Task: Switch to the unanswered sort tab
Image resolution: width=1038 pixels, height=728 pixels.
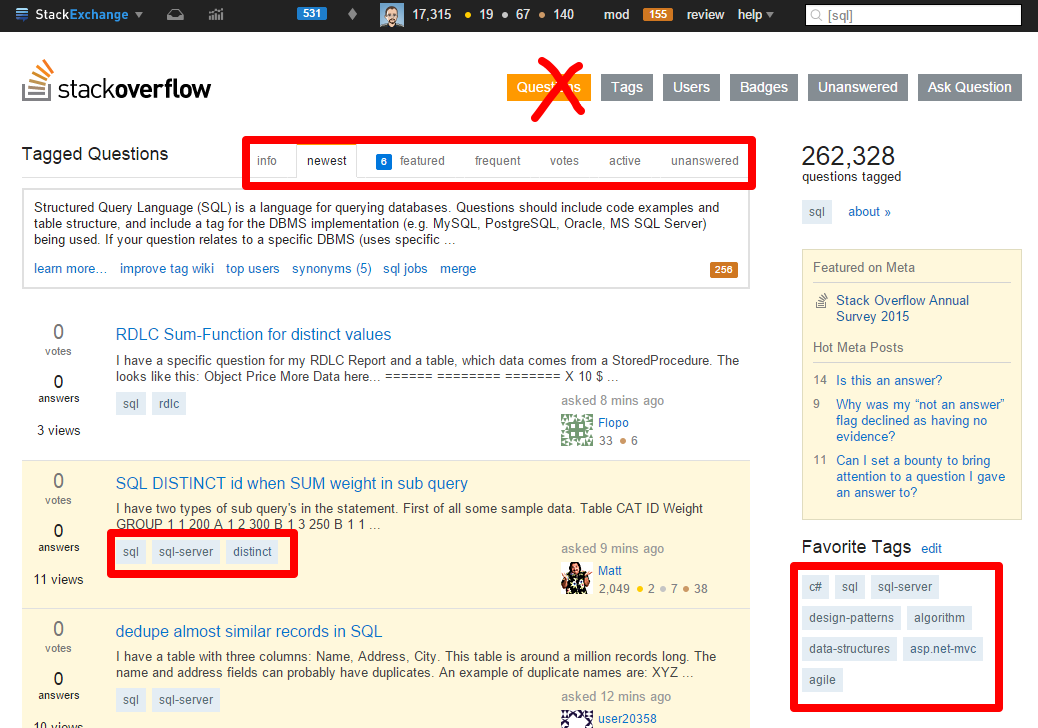Action: tap(704, 161)
